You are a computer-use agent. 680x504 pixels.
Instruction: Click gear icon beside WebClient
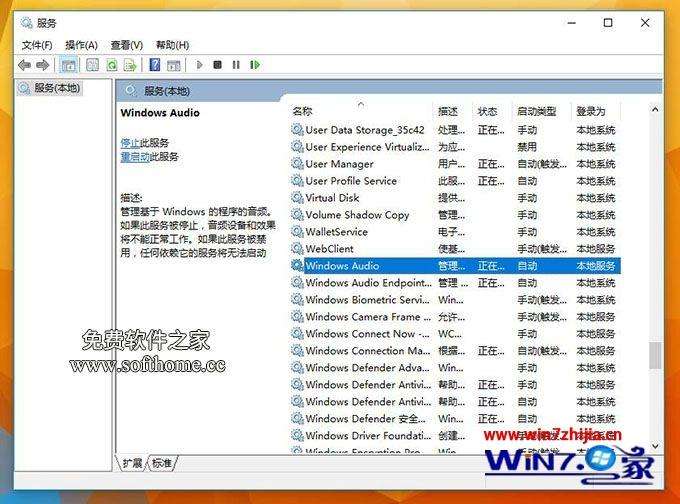click(x=297, y=249)
